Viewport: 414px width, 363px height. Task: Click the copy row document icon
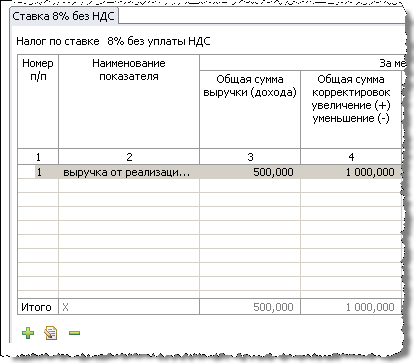(51, 333)
